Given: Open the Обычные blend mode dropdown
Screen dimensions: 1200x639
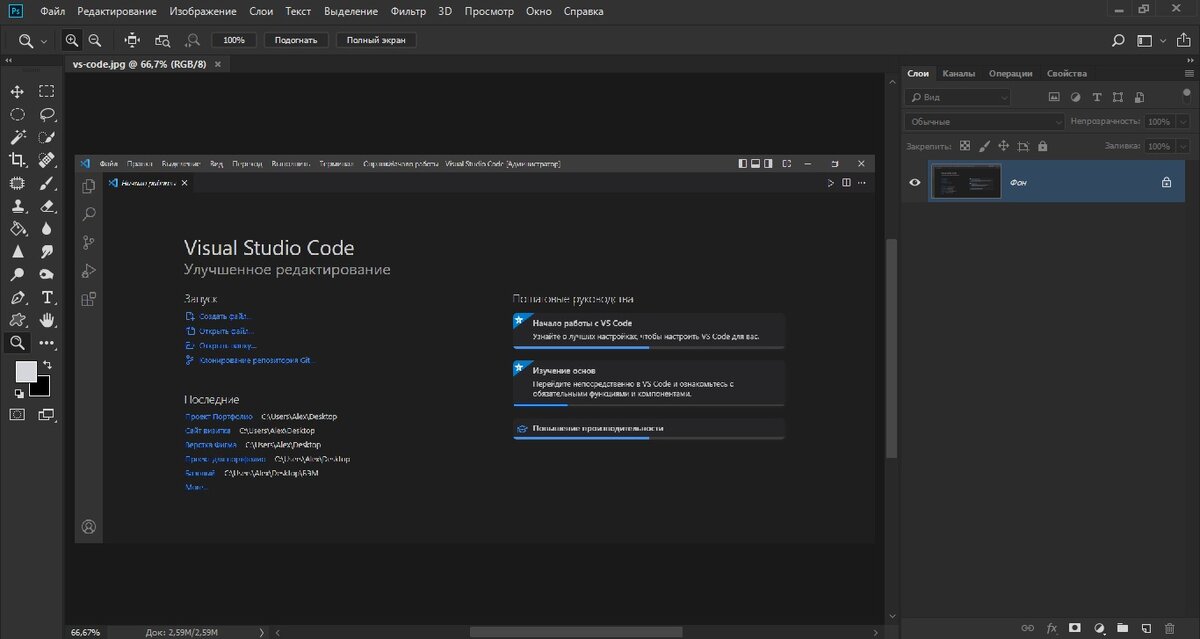Looking at the screenshot, I should tap(985, 121).
